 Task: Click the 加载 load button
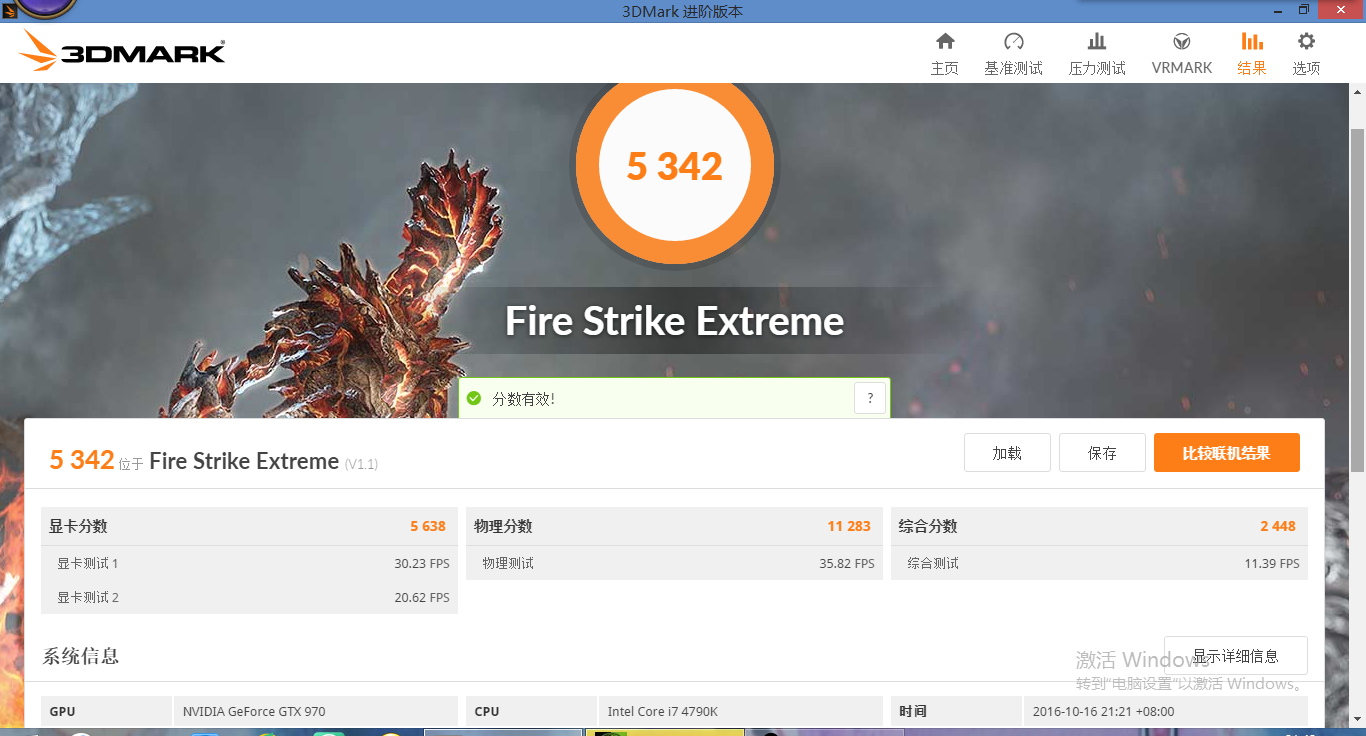pyautogui.click(x=1007, y=453)
